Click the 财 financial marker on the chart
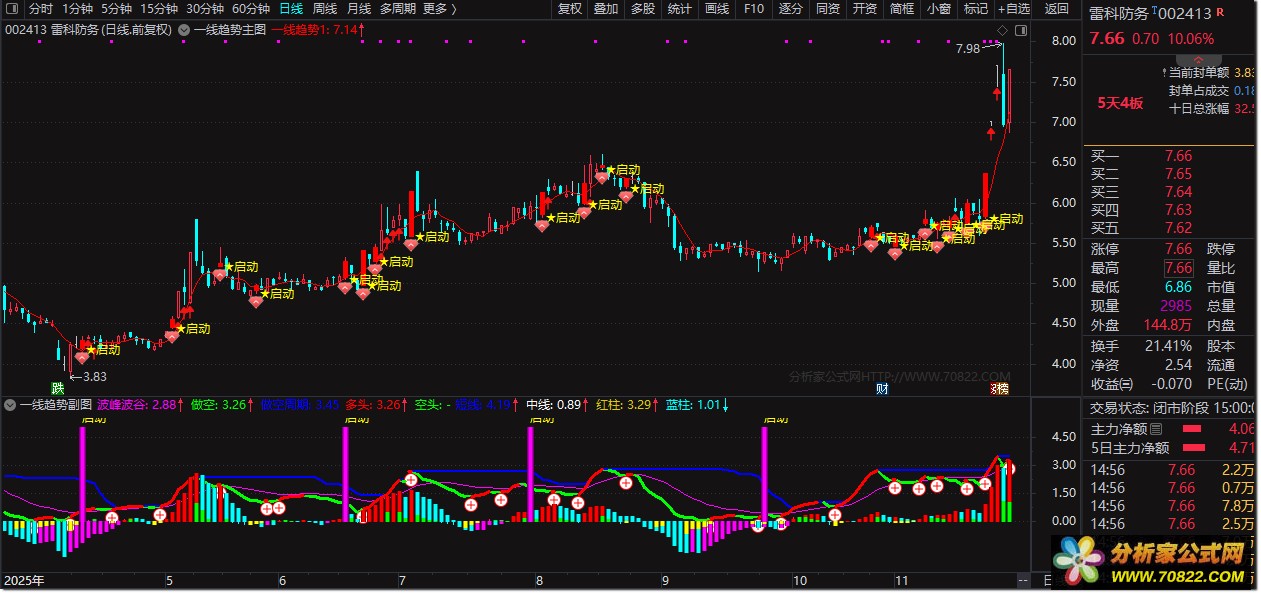The height and width of the screenshot is (593, 1261). [x=882, y=388]
